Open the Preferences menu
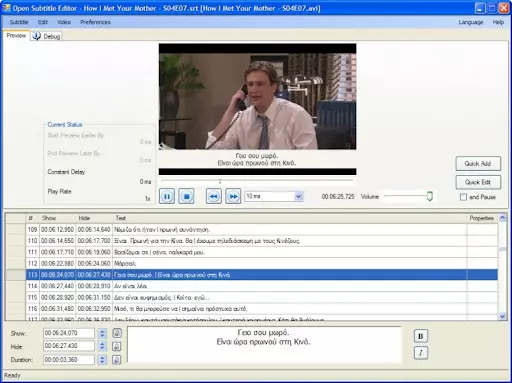The image size is (512, 383). (x=95, y=22)
